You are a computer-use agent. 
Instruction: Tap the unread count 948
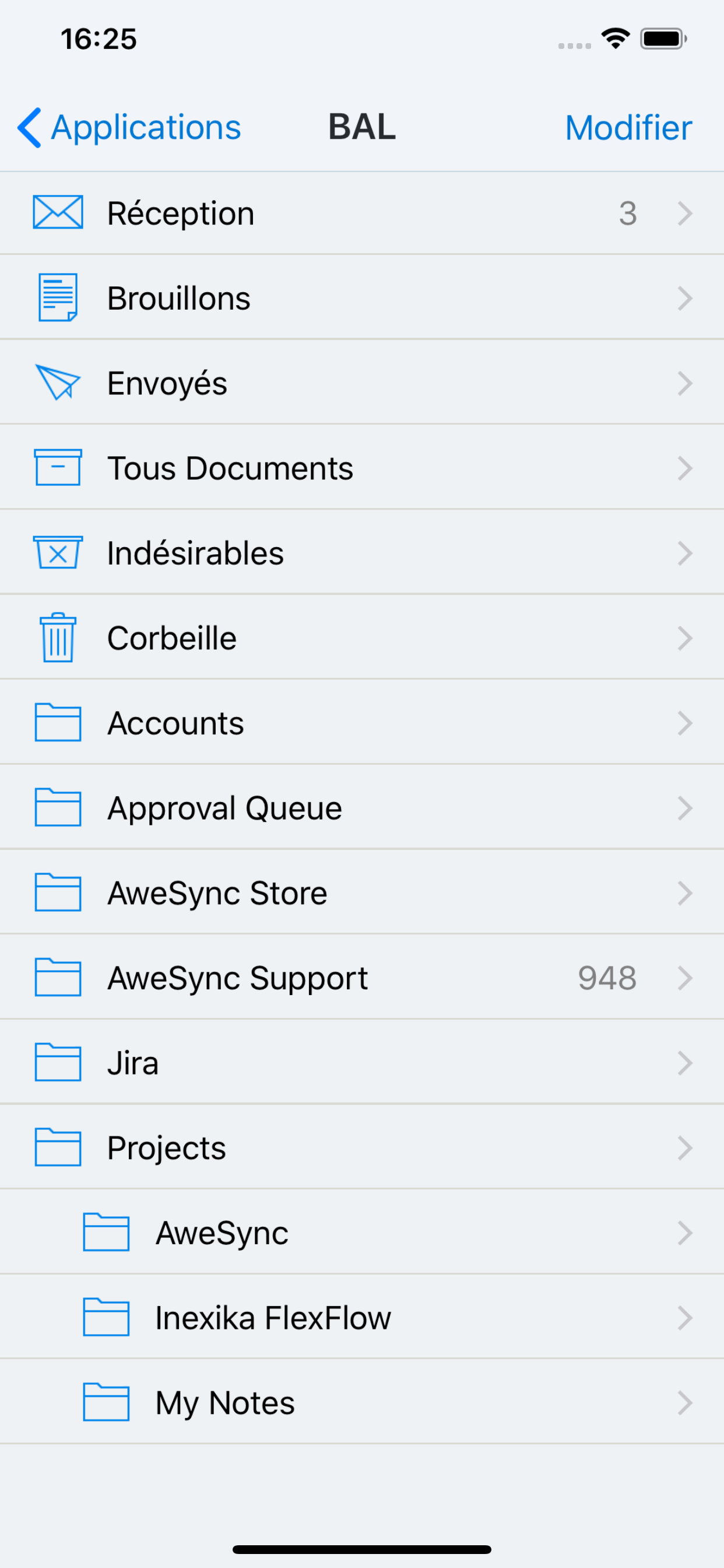point(607,978)
